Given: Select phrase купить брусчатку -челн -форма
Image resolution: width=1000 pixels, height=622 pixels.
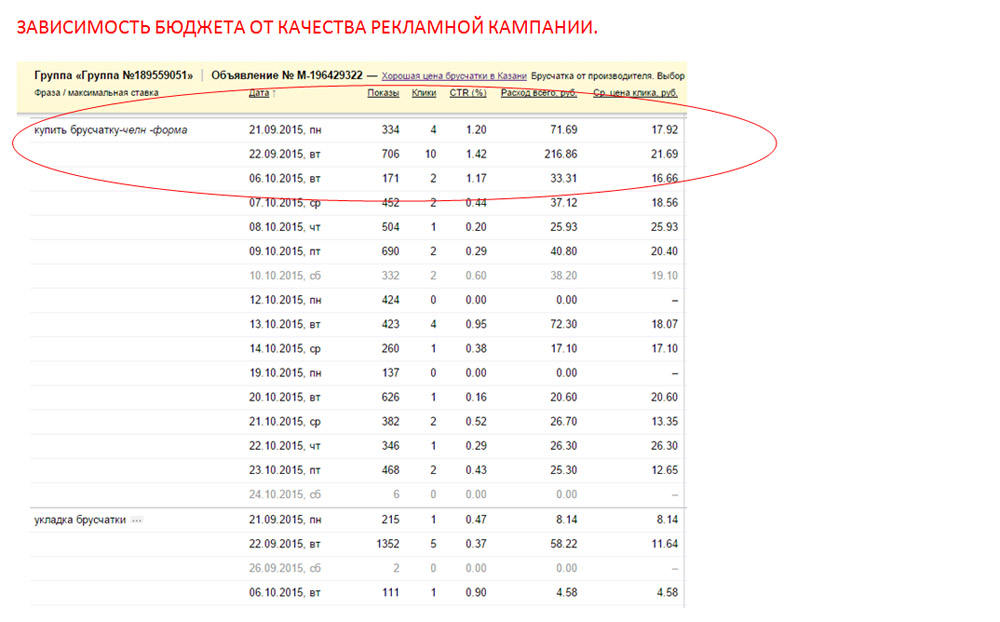Looking at the screenshot, I should (110, 130).
